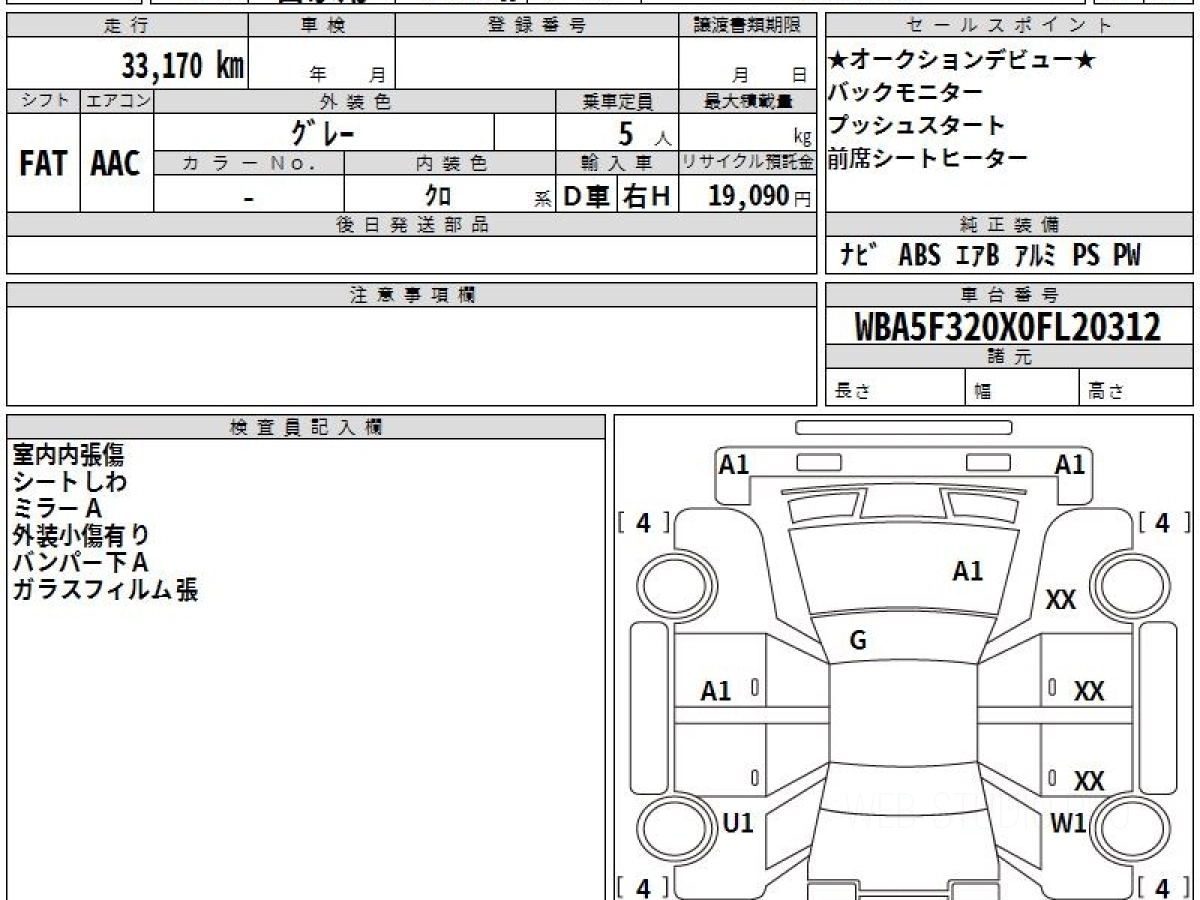Click the 車台番号 header
Screen dimensions: 1200x900
pos(1009,295)
